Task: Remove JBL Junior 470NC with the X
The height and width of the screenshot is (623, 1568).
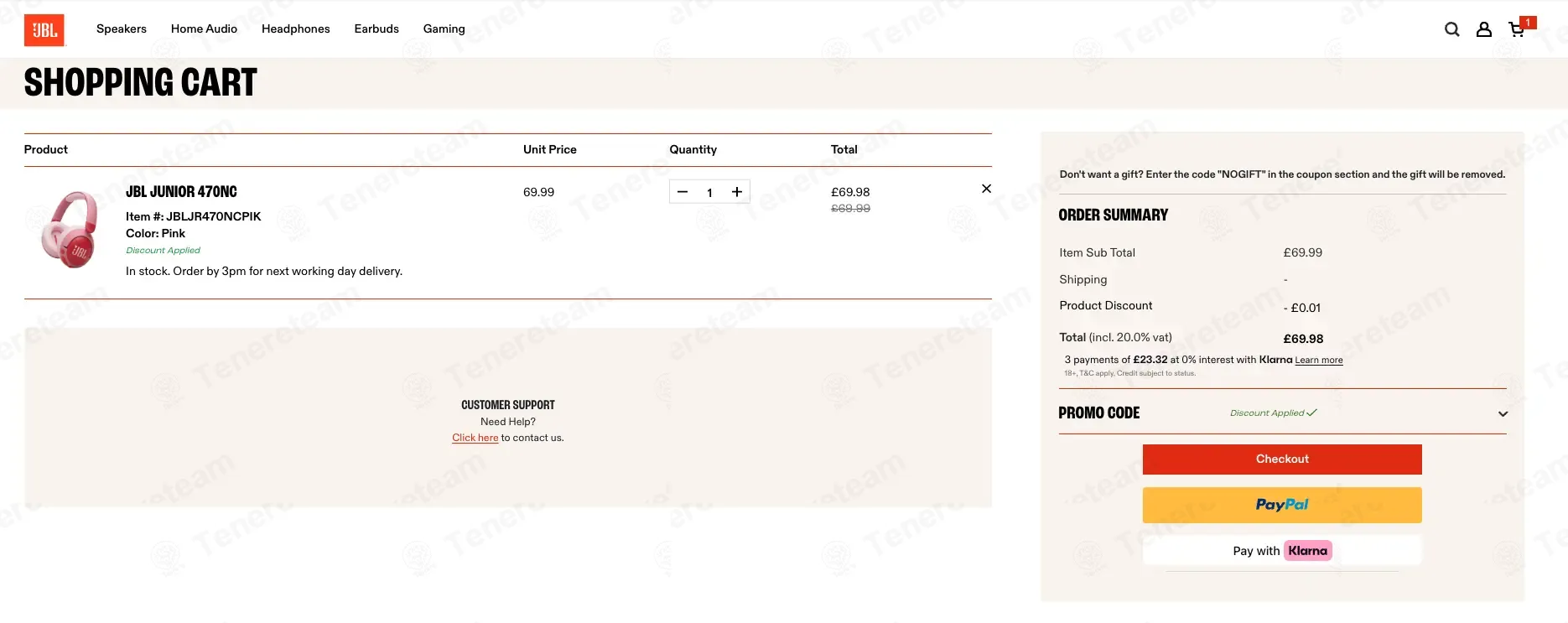Action: click(x=986, y=189)
